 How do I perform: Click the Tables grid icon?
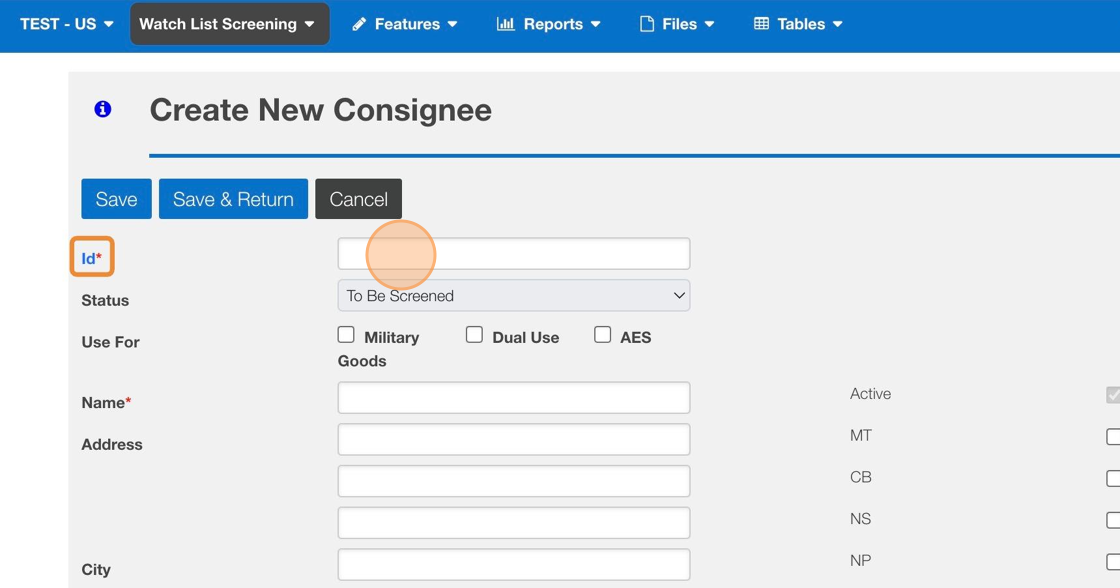tap(762, 24)
